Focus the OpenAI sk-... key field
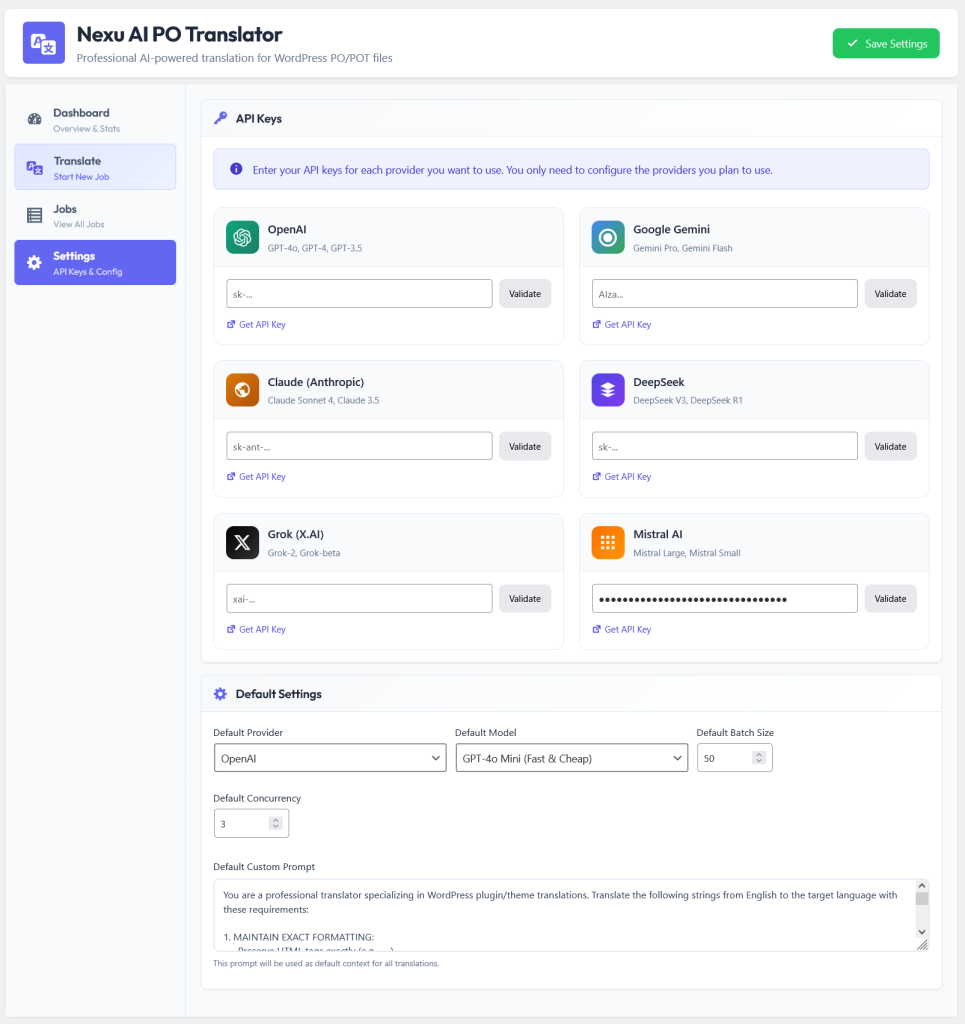Viewport: 965px width, 1024px height. [x=359, y=294]
